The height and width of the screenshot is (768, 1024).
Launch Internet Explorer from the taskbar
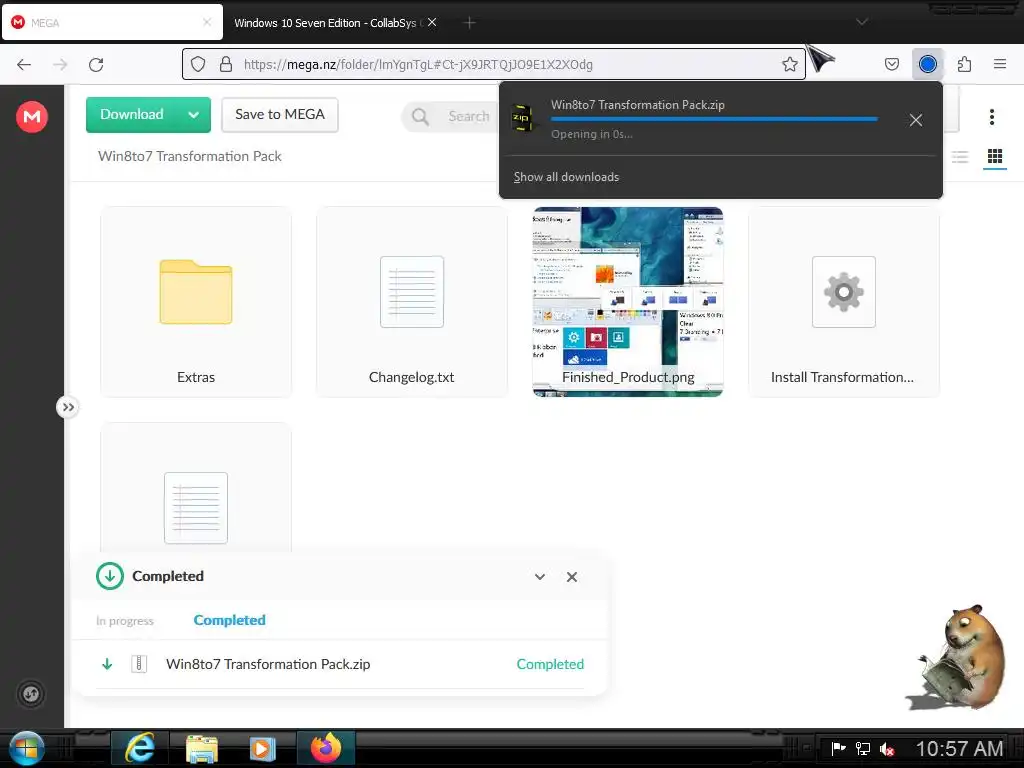pyautogui.click(x=140, y=748)
